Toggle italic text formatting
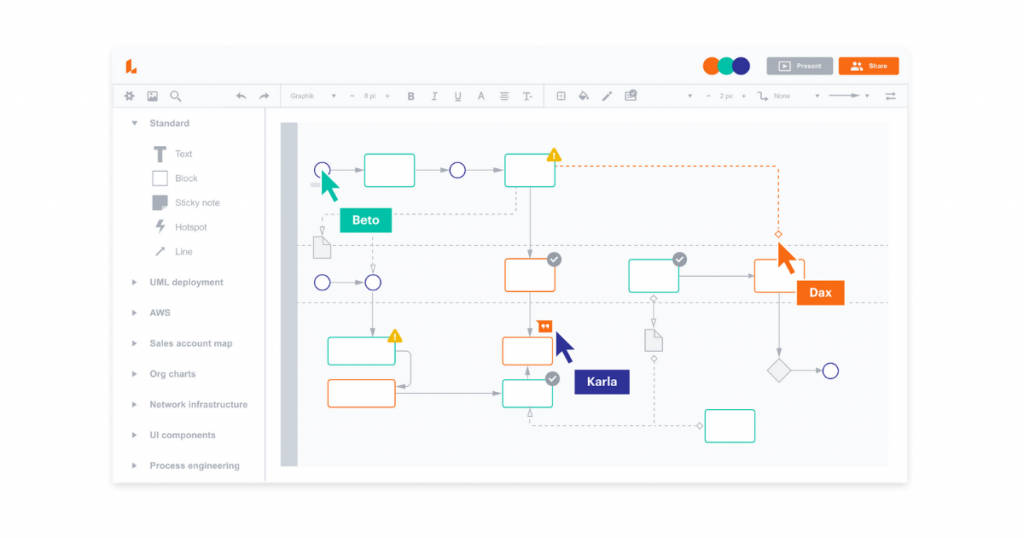 coord(434,96)
